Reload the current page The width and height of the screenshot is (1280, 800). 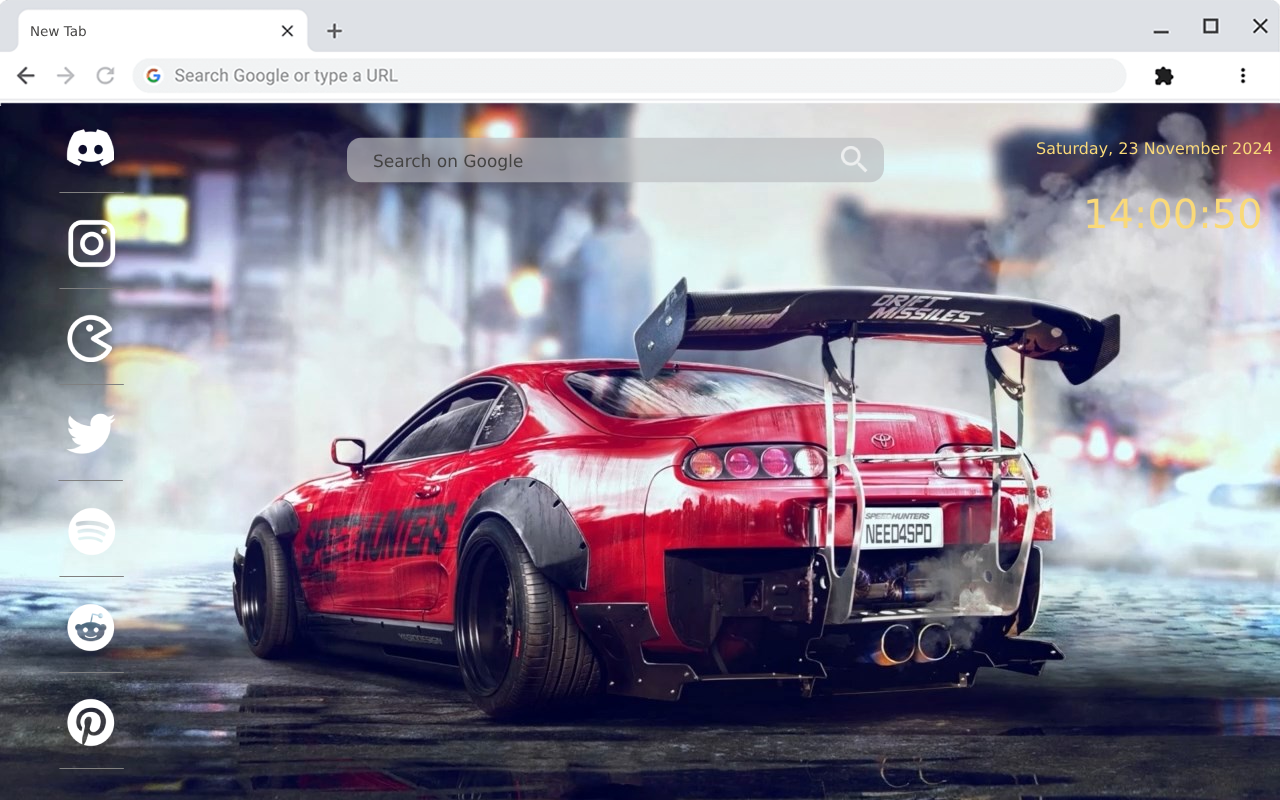(105, 75)
